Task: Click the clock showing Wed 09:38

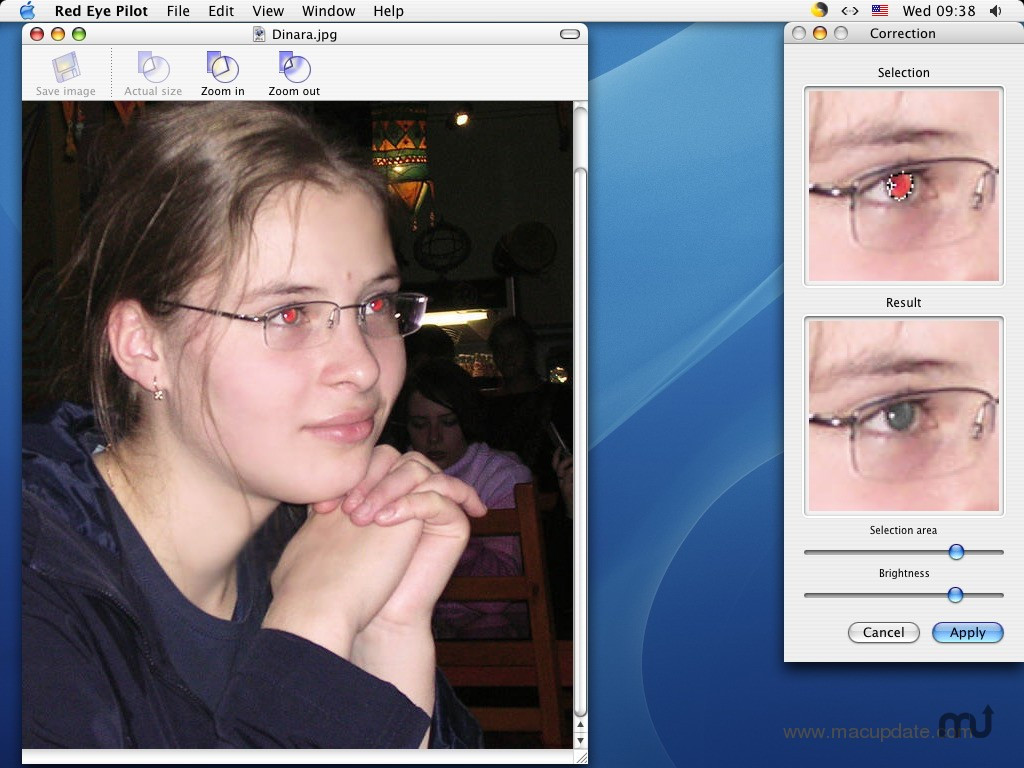Action: coord(938,11)
